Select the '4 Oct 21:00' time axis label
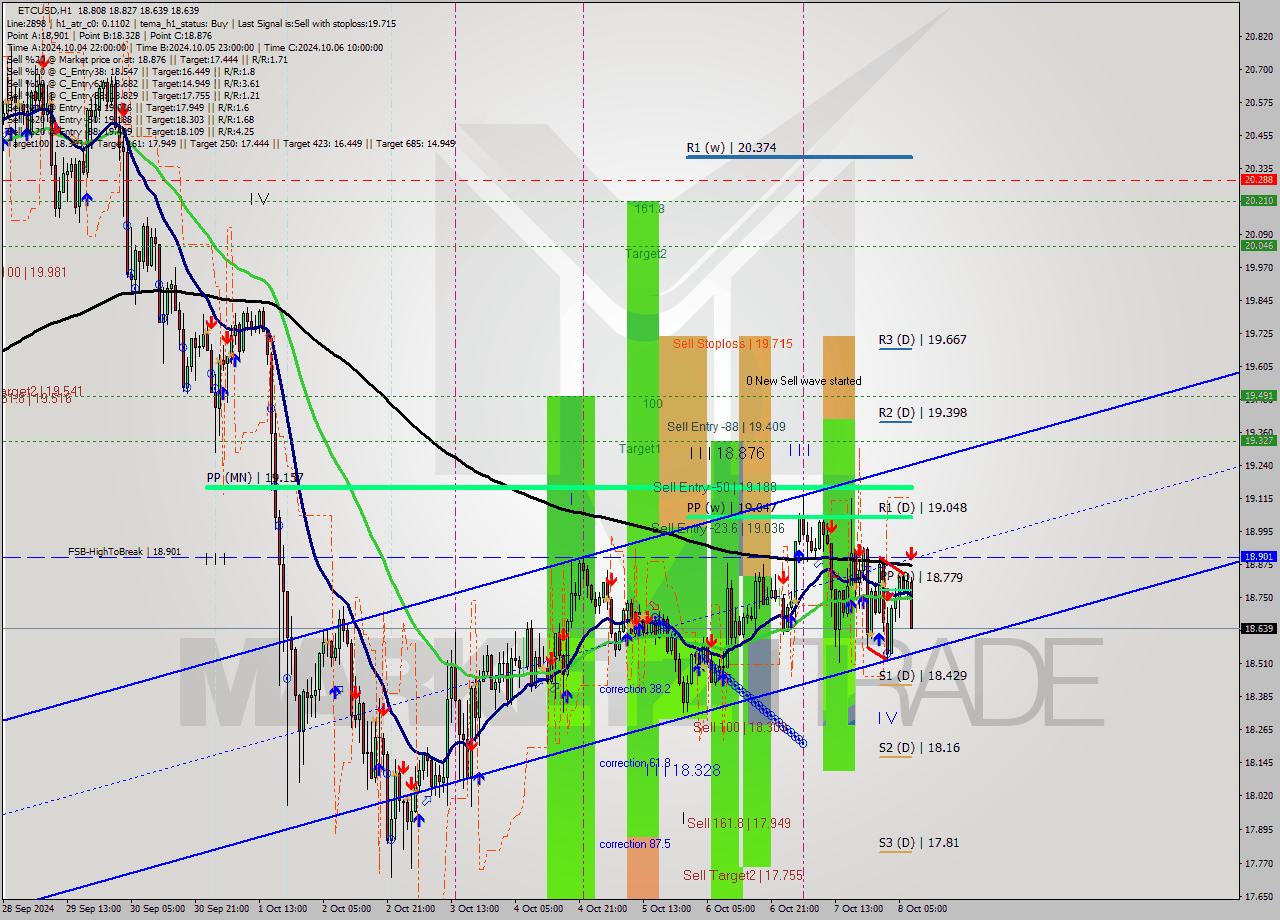1280x920 pixels. click(x=603, y=909)
